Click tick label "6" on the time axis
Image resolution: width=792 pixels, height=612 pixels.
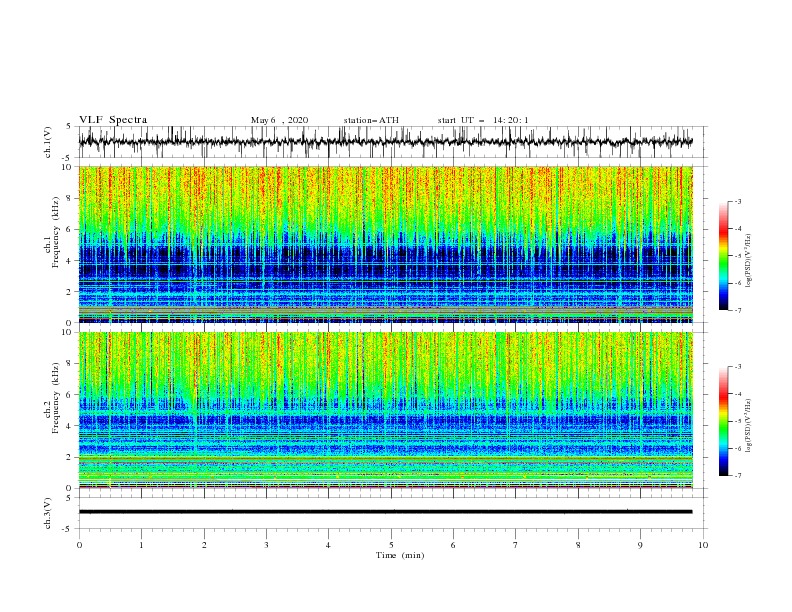coord(453,545)
